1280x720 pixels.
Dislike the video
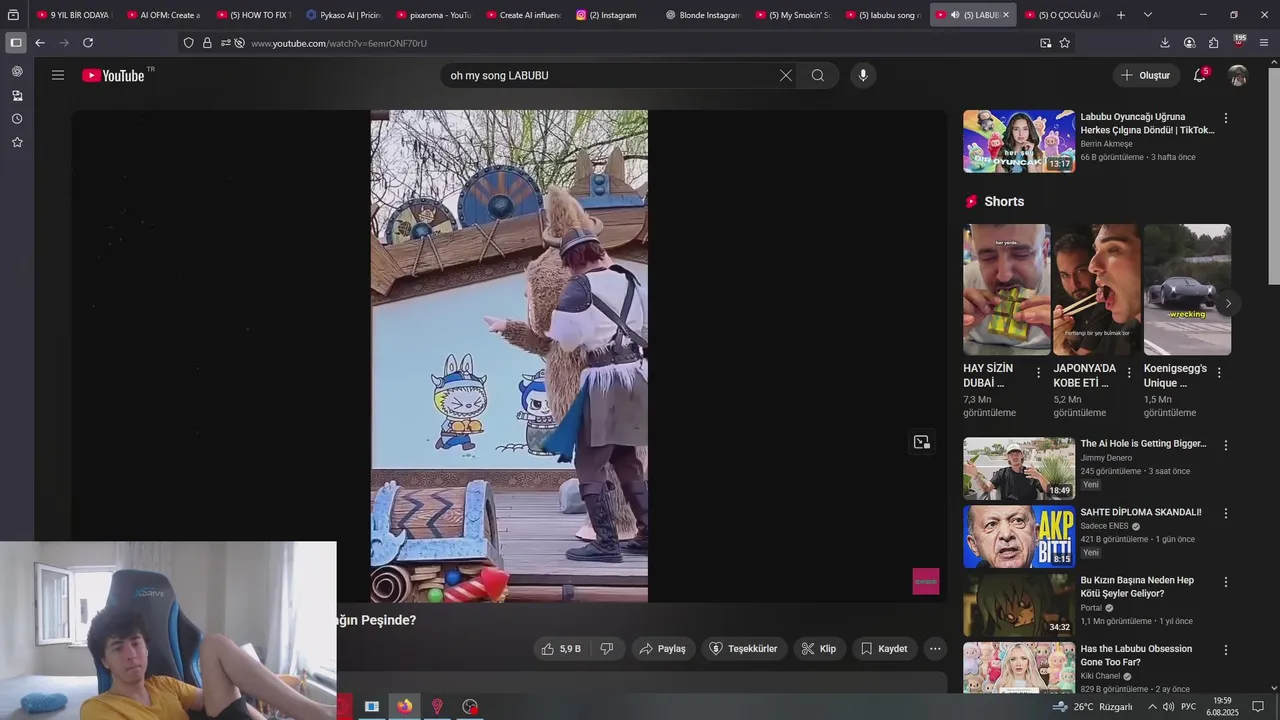click(x=607, y=649)
